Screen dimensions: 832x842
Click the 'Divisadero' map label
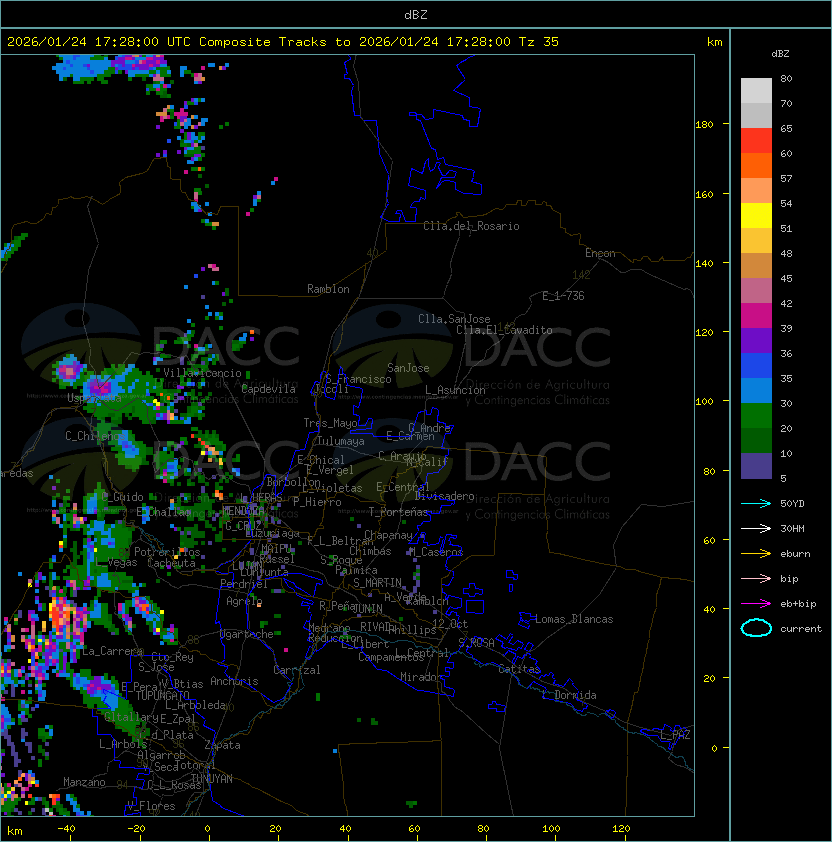pos(444,496)
